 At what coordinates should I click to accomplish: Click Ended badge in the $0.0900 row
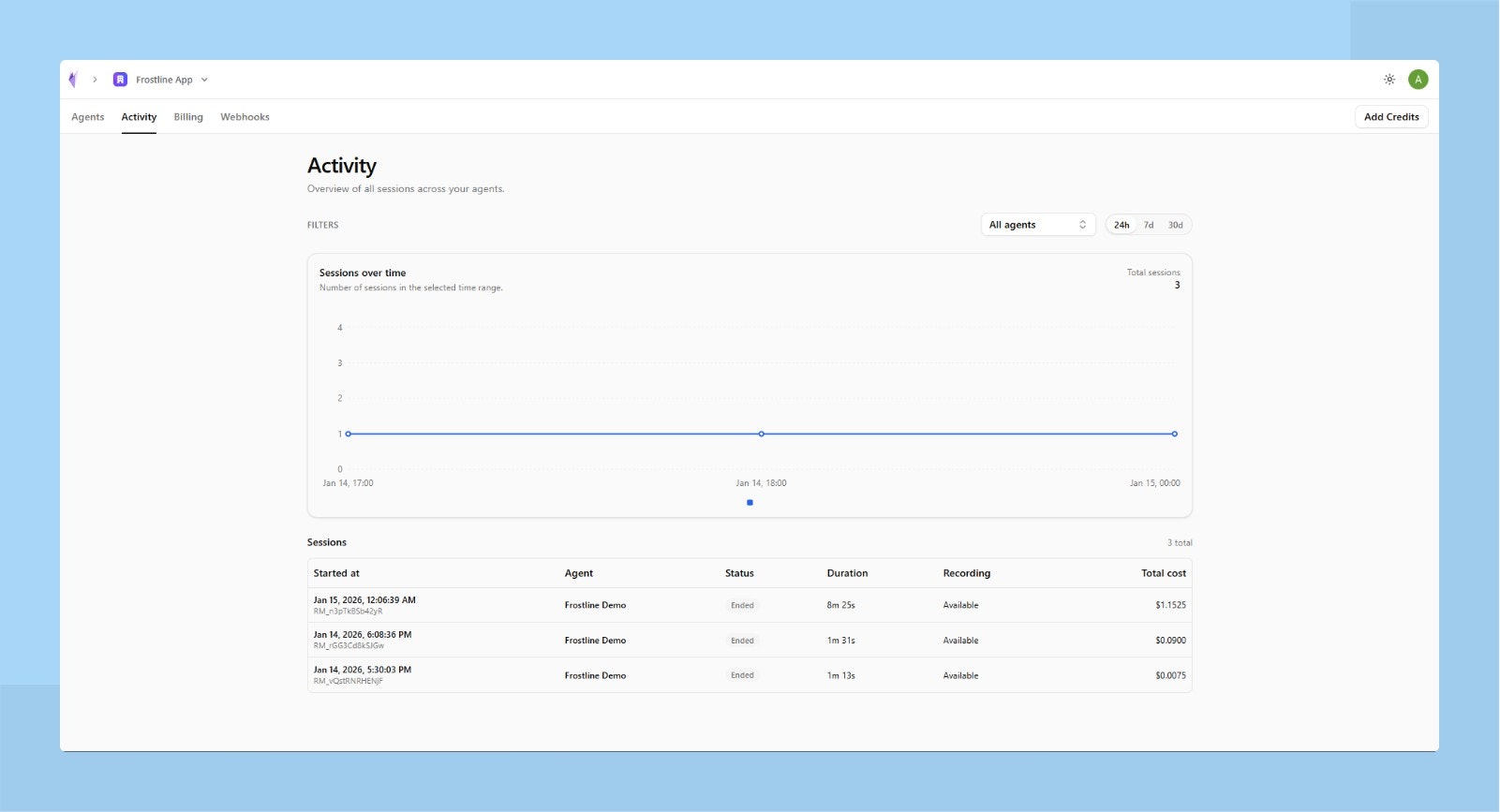tap(742, 641)
